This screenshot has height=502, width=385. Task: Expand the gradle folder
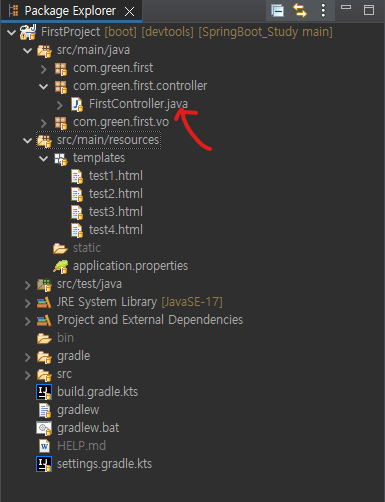point(27,357)
